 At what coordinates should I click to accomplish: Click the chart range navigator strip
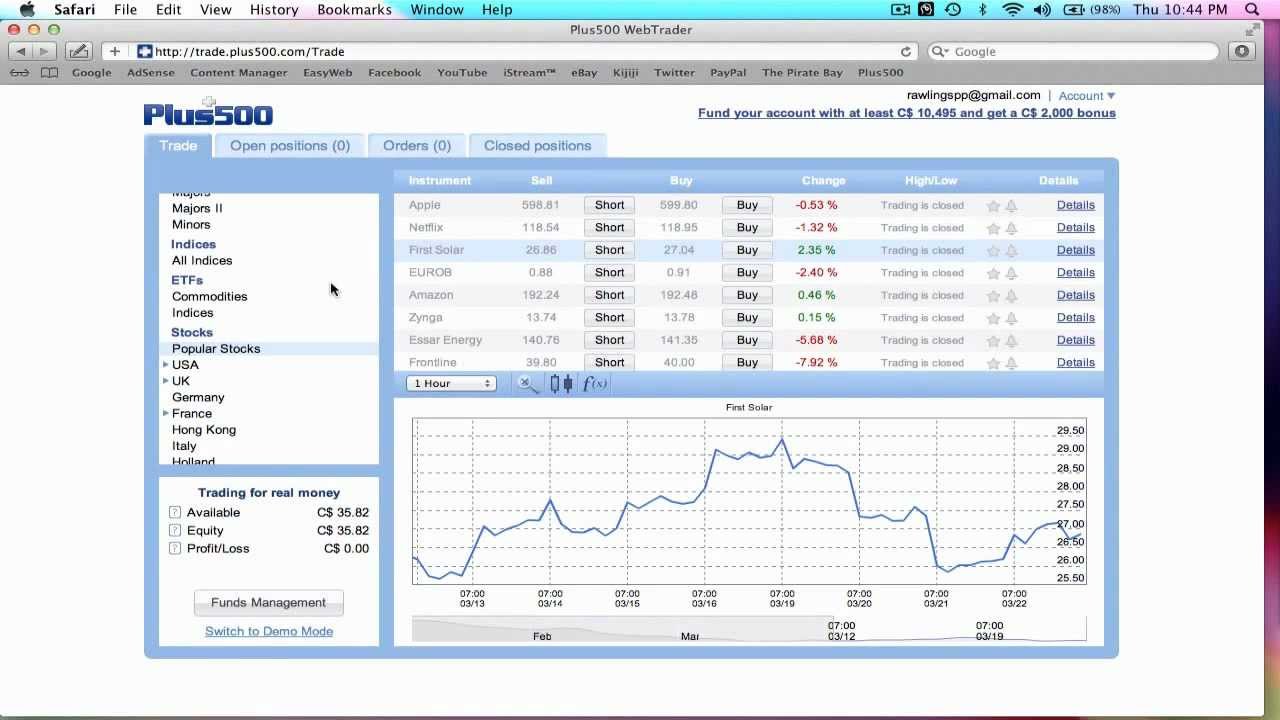point(749,629)
